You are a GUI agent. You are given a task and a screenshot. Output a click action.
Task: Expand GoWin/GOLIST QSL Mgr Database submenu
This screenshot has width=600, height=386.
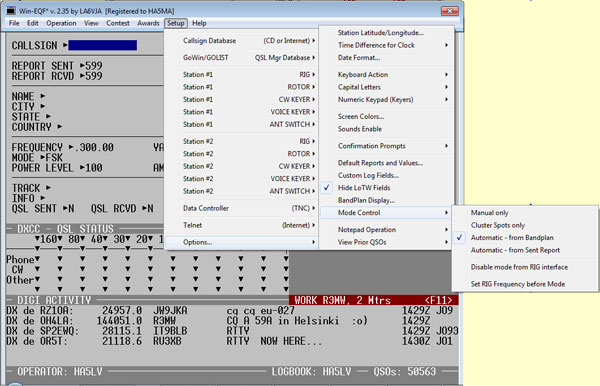point(241,58)
